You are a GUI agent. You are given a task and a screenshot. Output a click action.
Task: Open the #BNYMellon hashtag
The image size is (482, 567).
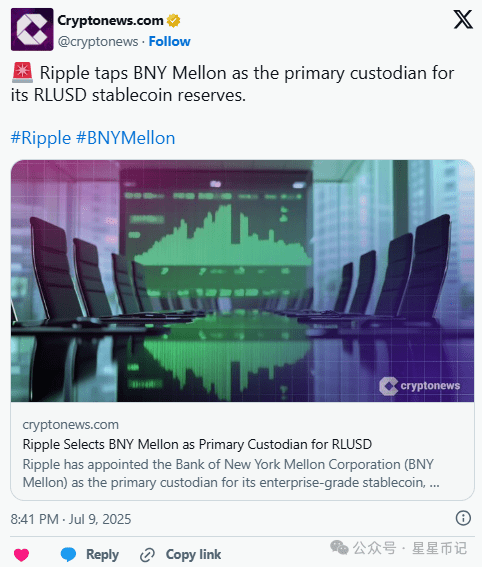(126, 138)
